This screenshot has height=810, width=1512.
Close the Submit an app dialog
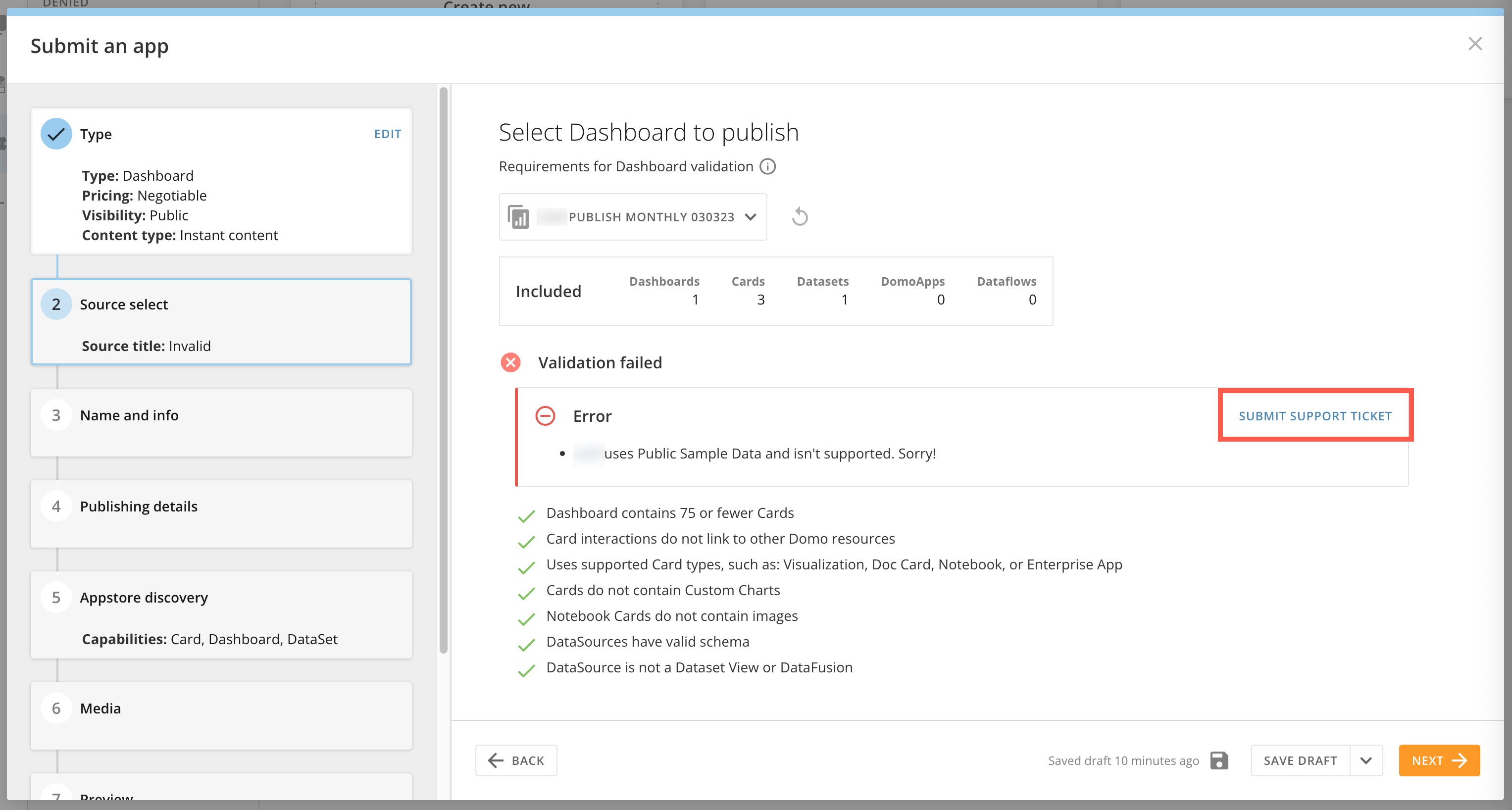click(1474, 44)
